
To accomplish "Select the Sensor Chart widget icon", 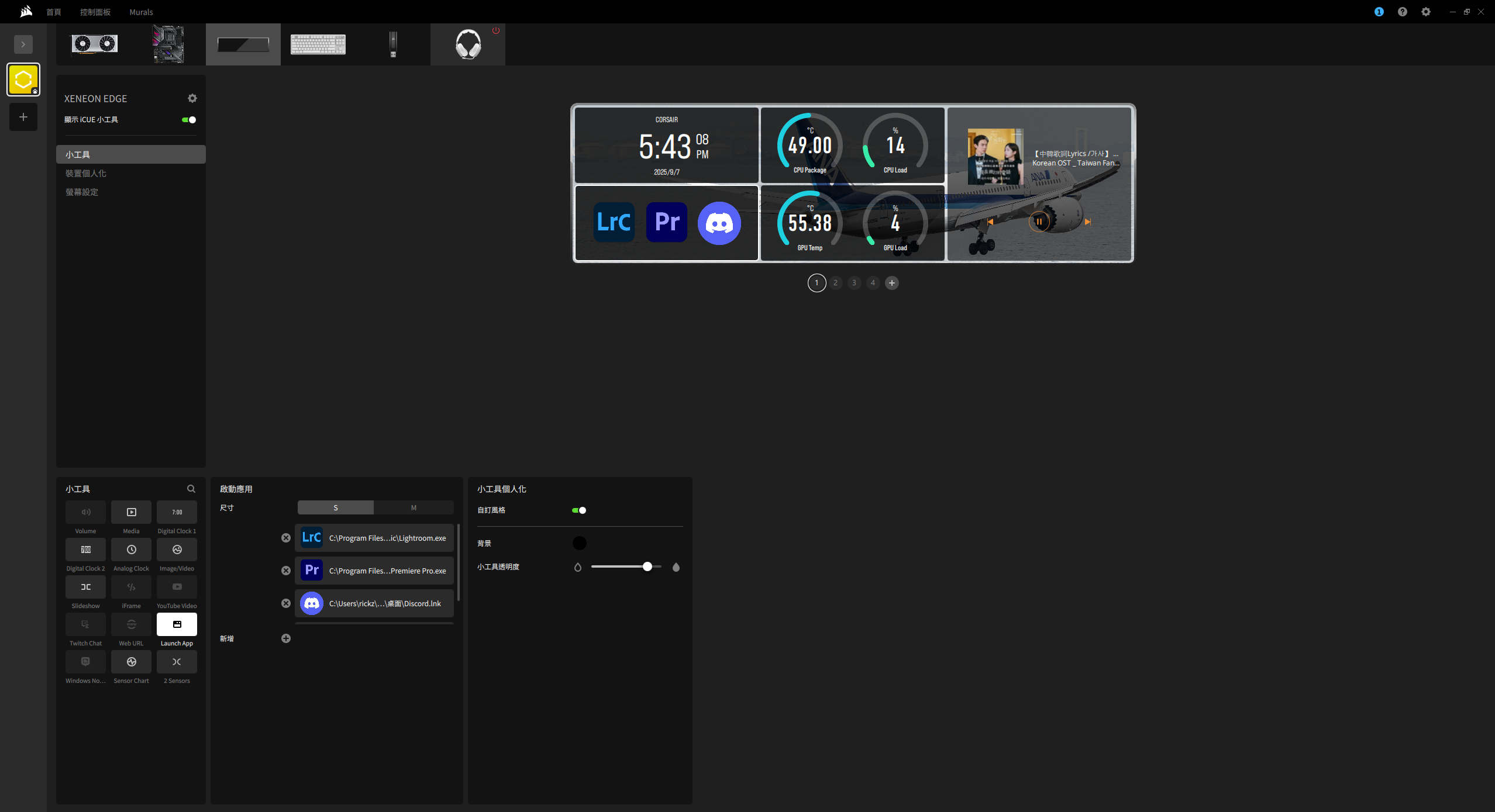I will coord(131,662).
